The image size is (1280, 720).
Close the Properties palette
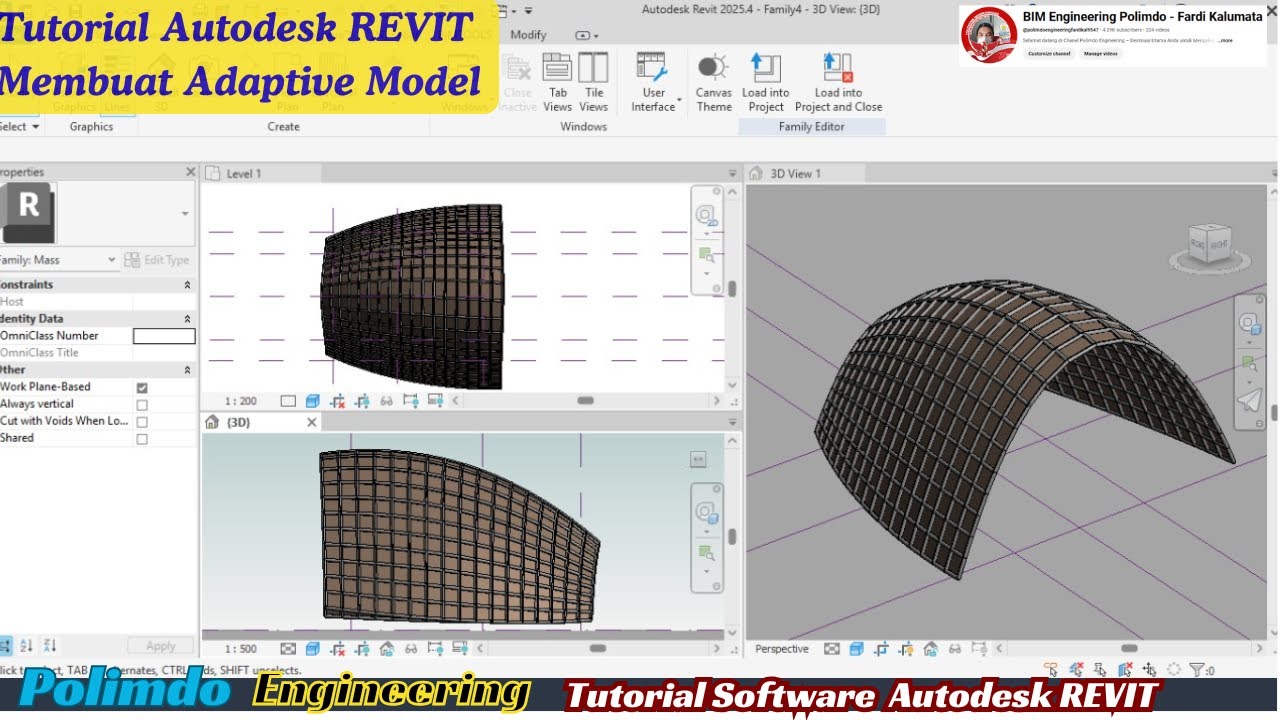point(191,172)
